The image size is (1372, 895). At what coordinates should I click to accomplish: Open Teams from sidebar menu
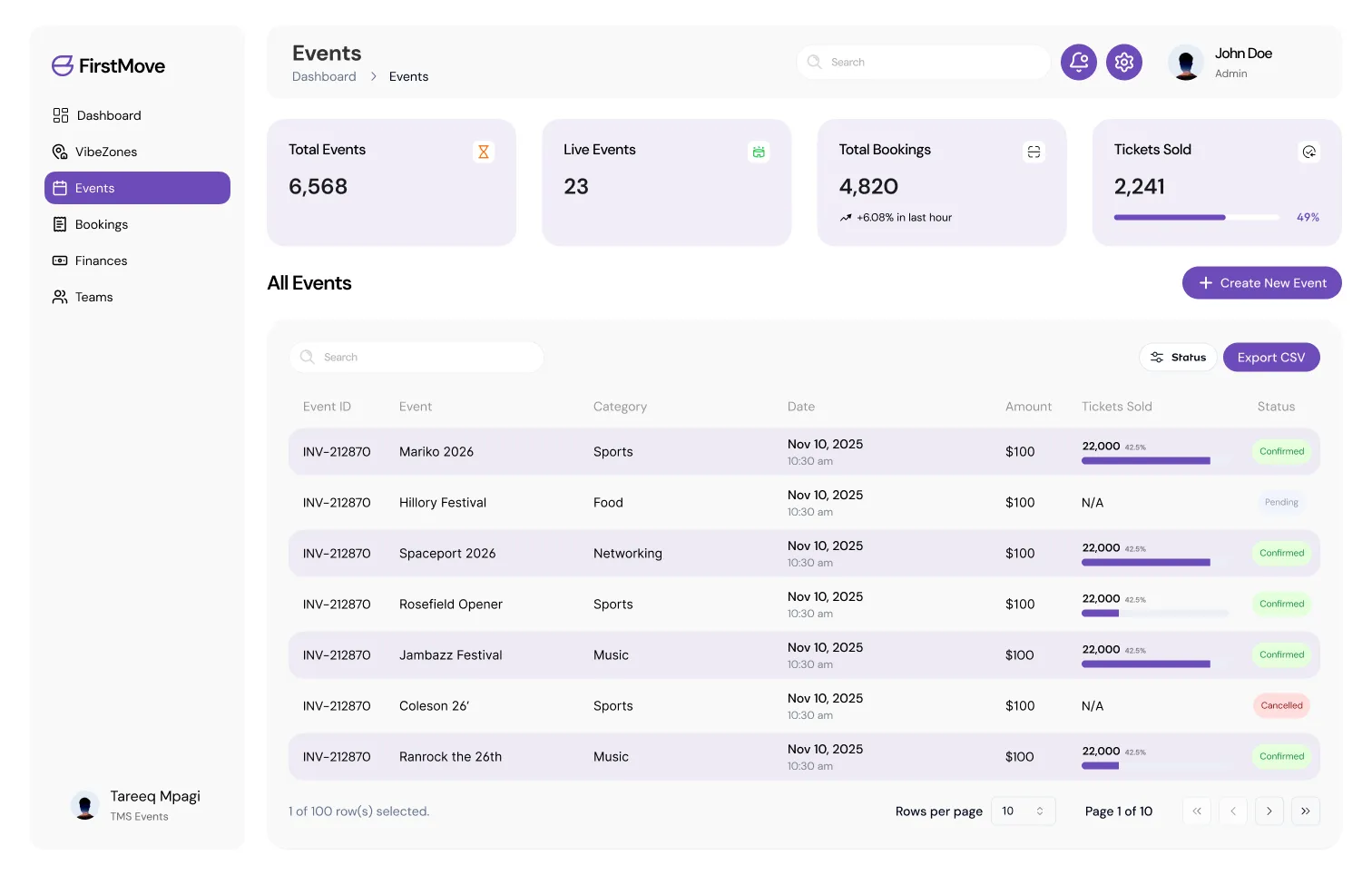click(137, 297)
